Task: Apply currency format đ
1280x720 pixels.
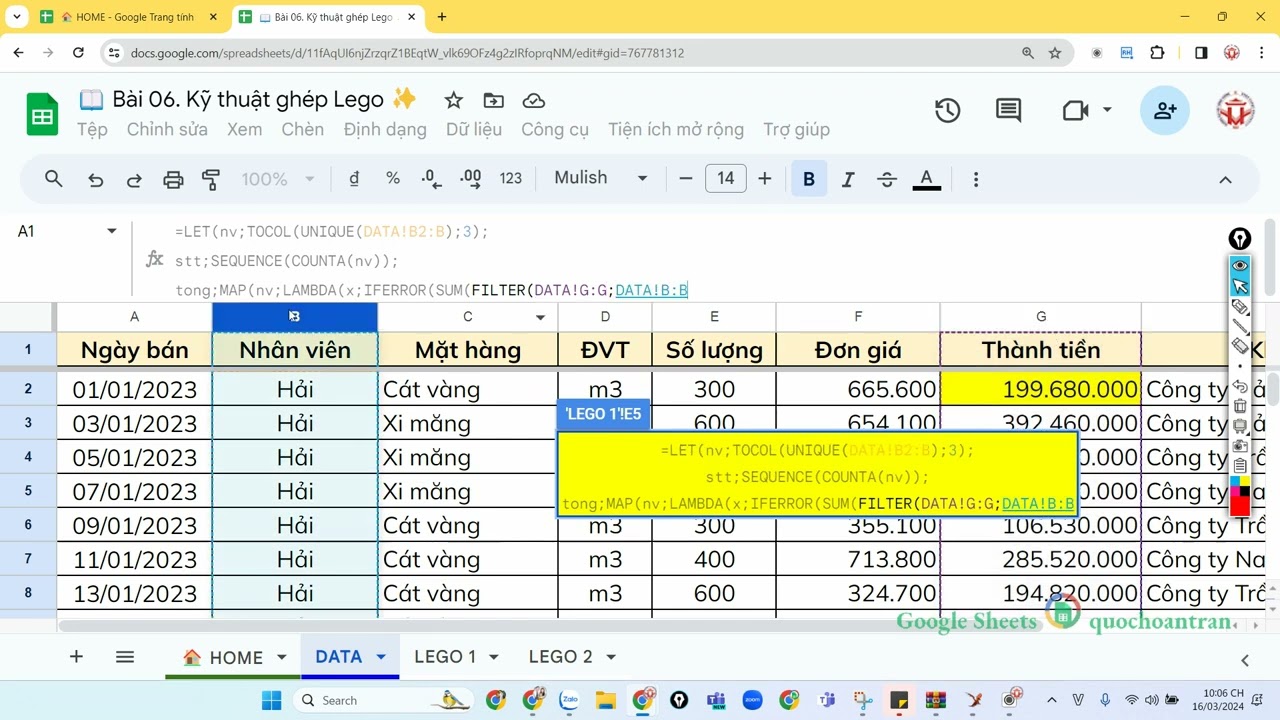Action: (x=354, y=178)
